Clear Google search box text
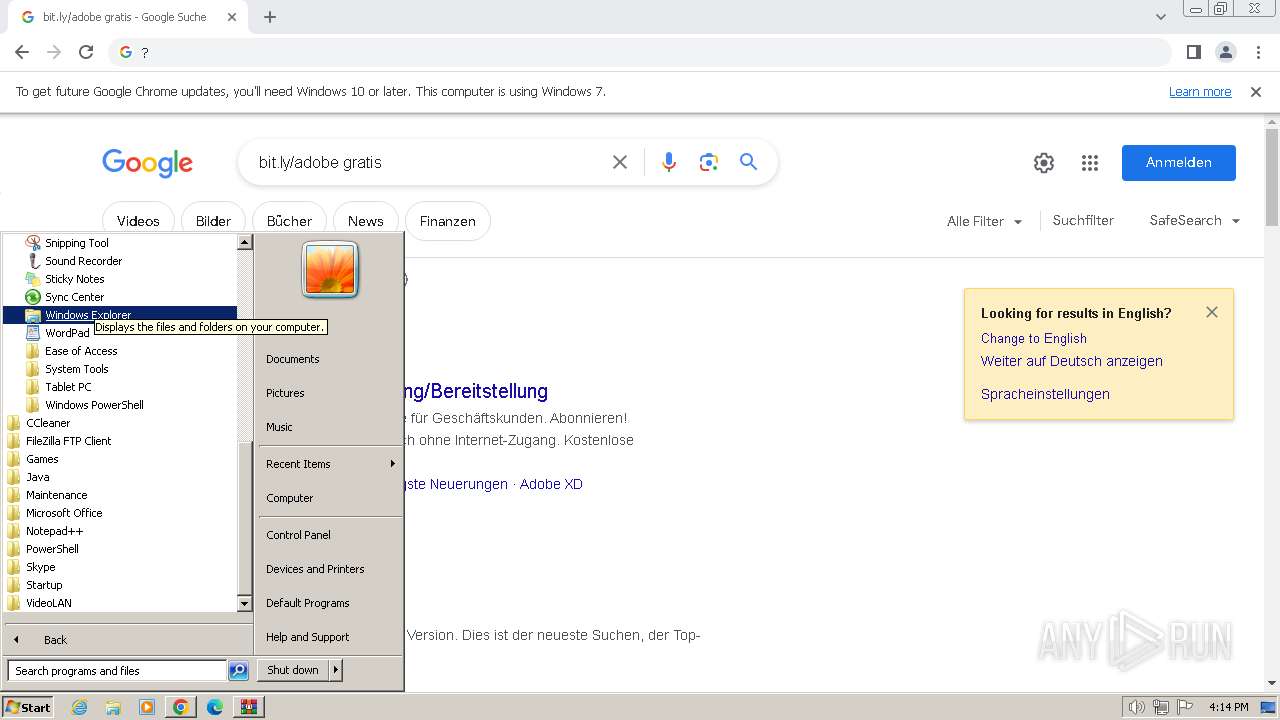Screen dimensions: 1280x720 (620, 162)
